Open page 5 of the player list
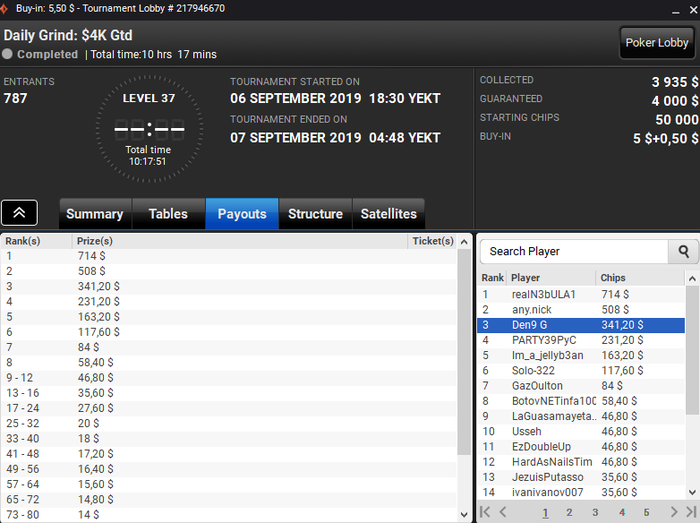 point(646,512)
